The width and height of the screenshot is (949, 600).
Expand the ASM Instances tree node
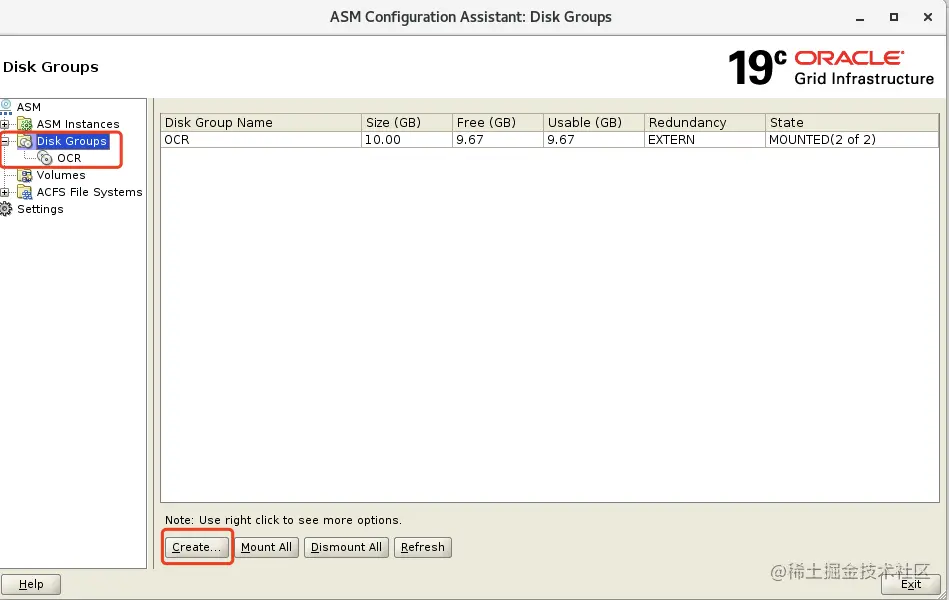[5, 124]
